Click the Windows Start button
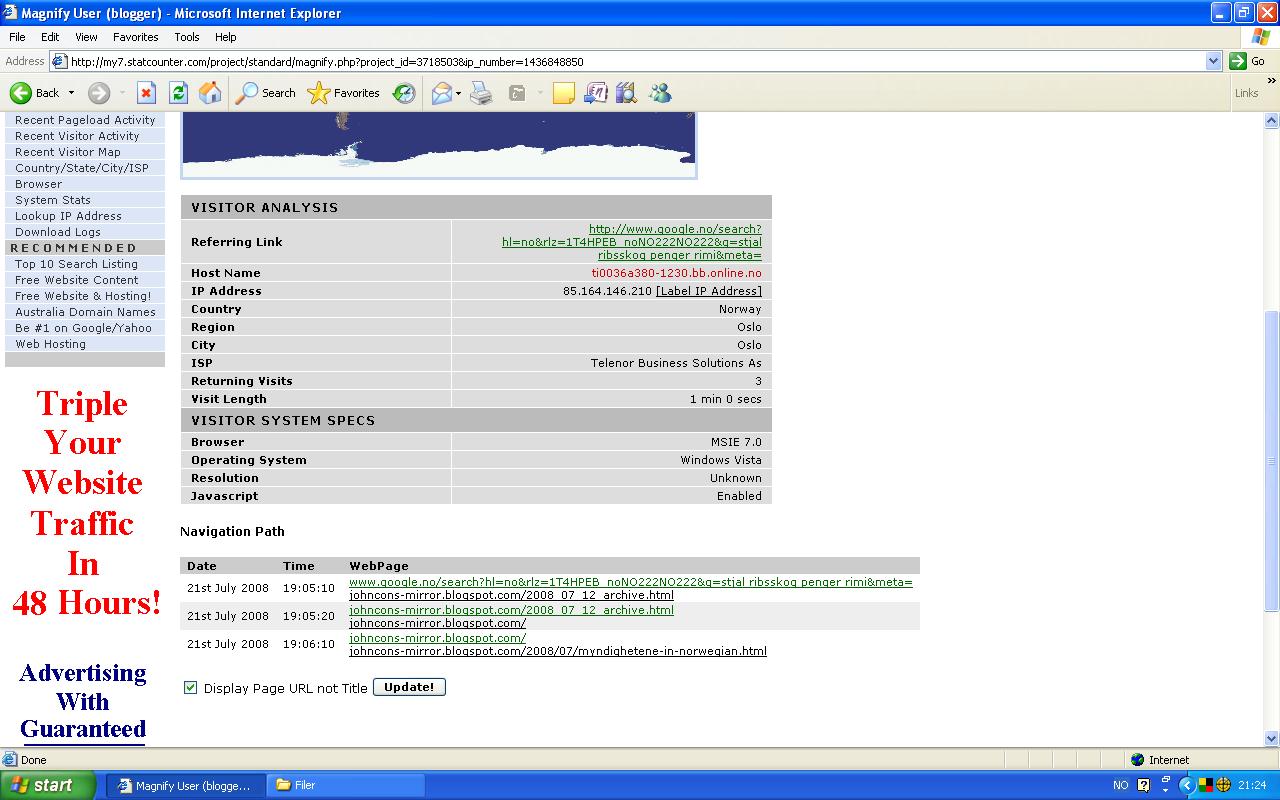This screenshot has height=800, width=1280. pyautogui.click(x=48, y=785)
